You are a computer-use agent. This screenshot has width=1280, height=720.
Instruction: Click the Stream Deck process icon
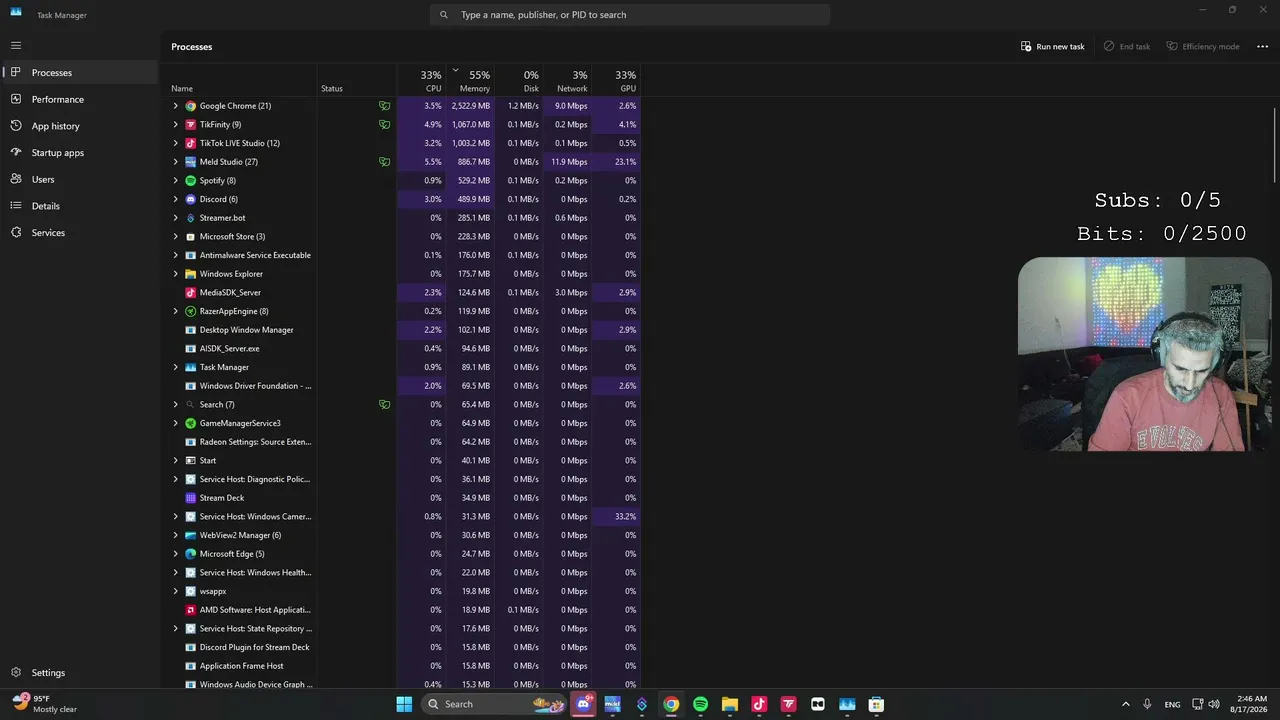click(190, 498)
